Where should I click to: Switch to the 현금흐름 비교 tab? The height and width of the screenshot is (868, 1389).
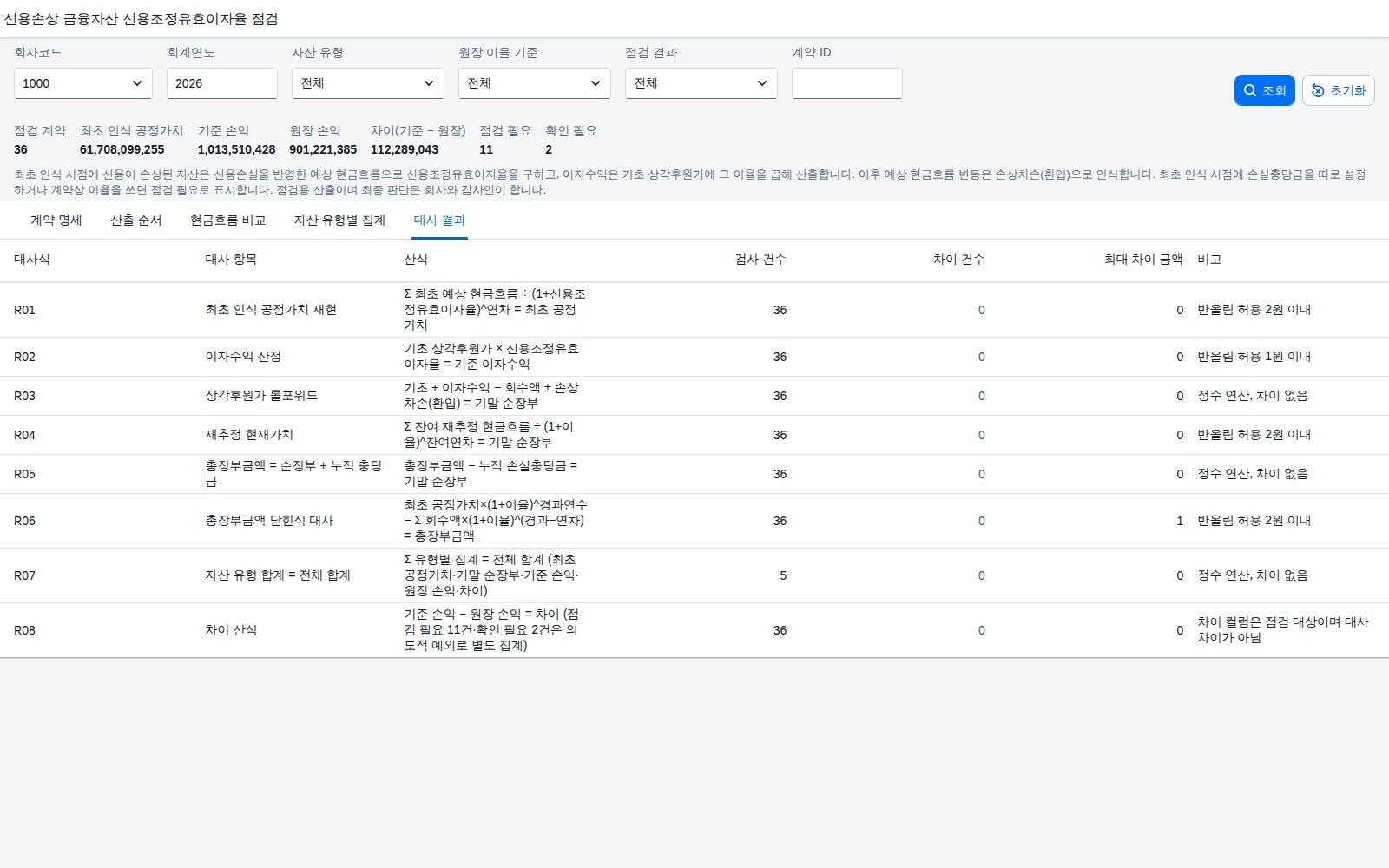click(228, 220)
